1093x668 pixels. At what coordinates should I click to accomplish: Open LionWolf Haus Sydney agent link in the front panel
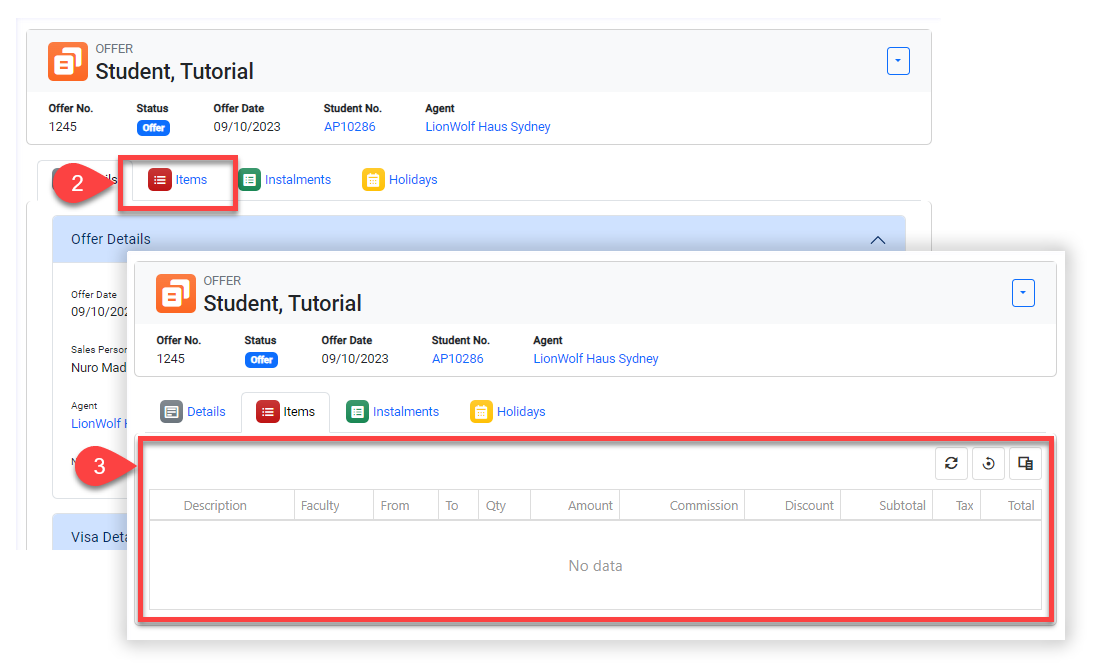595,358
